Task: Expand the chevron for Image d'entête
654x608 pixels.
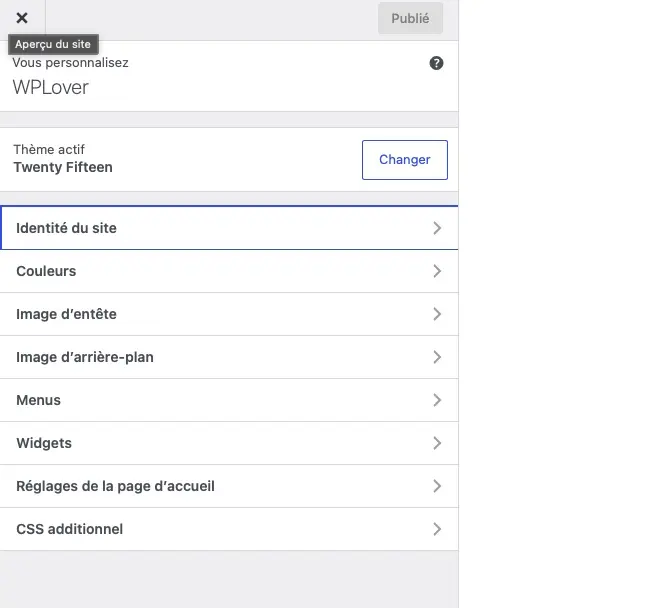Action: coord(437,314)
